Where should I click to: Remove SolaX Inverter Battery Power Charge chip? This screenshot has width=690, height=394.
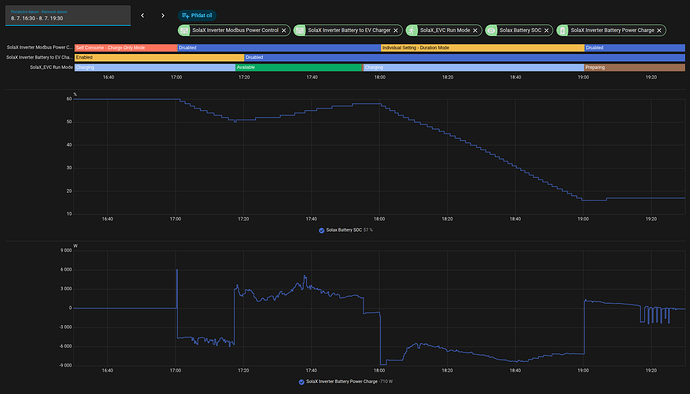(659, 30)
